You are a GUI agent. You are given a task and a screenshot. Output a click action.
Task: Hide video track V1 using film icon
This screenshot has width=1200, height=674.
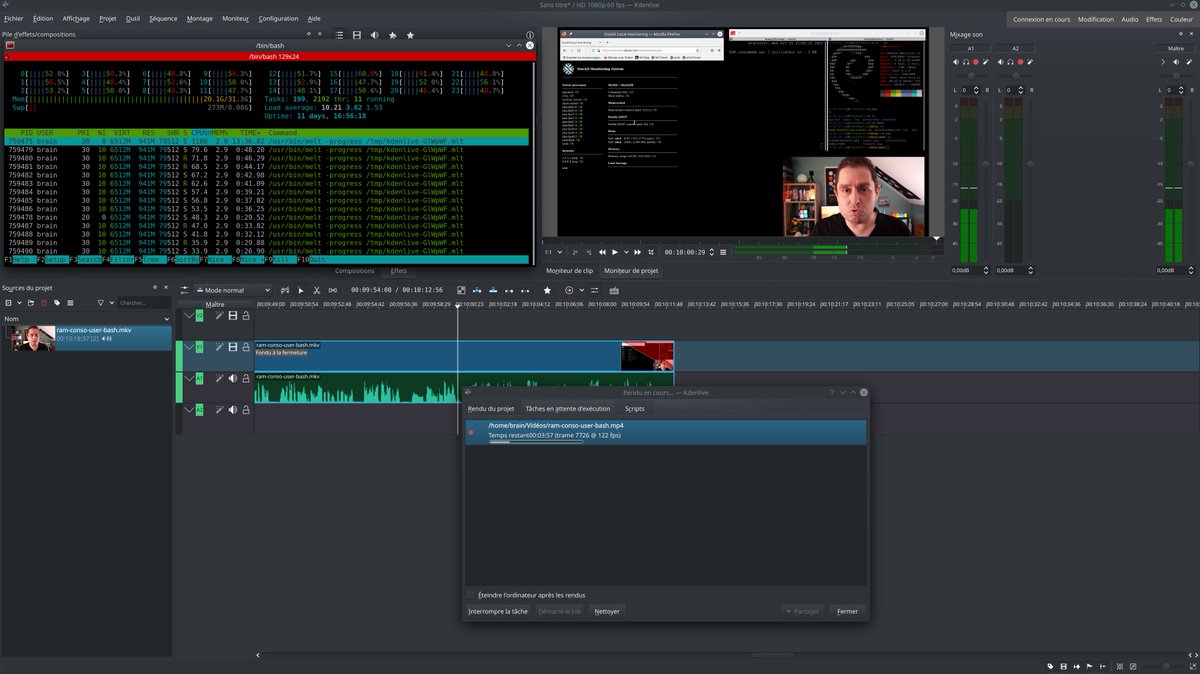tap(233, 347)
